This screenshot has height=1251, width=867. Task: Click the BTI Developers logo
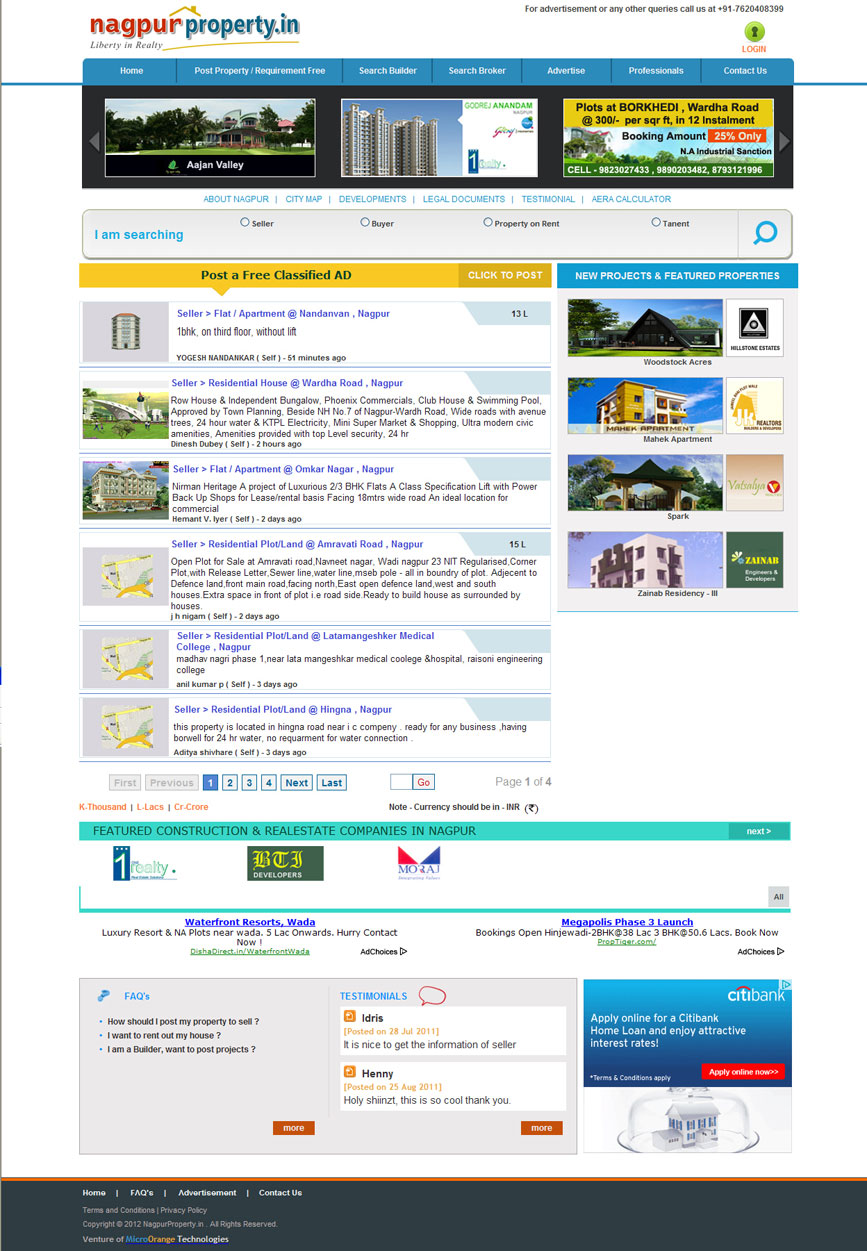[x=285, y=863]
